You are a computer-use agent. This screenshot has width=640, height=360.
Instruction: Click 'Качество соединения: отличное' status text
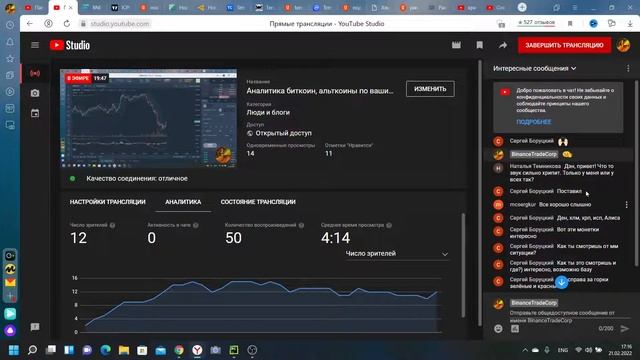point(137,178)
